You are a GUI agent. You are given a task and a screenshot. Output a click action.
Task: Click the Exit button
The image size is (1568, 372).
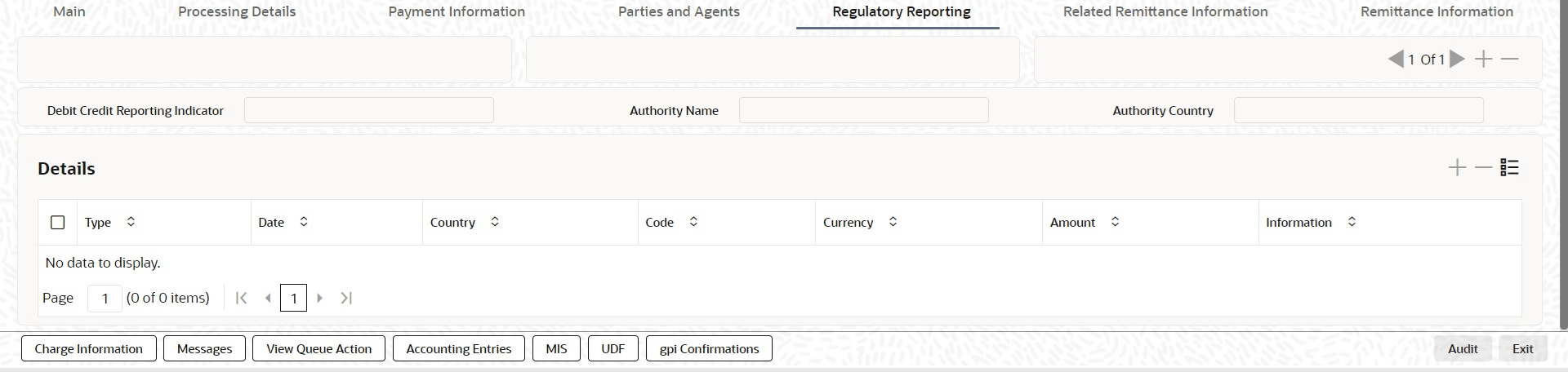click(x=1522, y=348)
